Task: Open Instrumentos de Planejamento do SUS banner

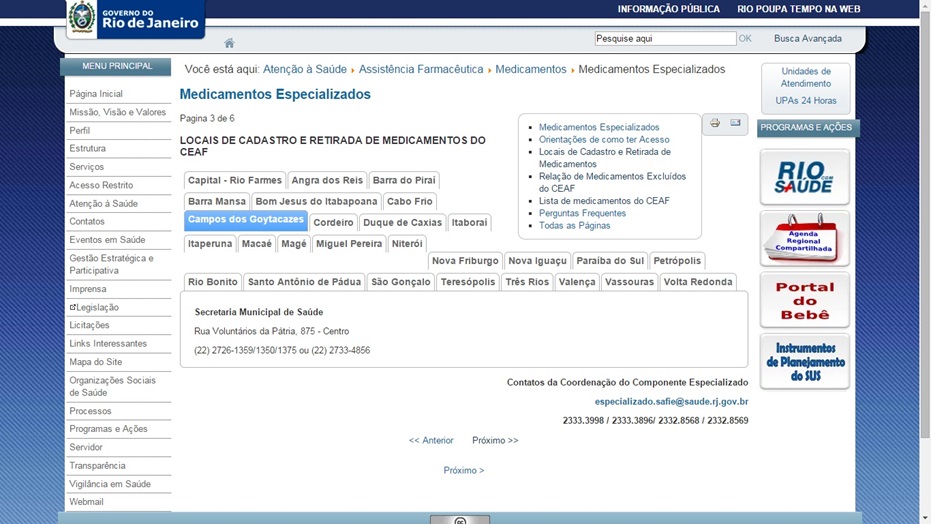Action: (x=804, y=361)
